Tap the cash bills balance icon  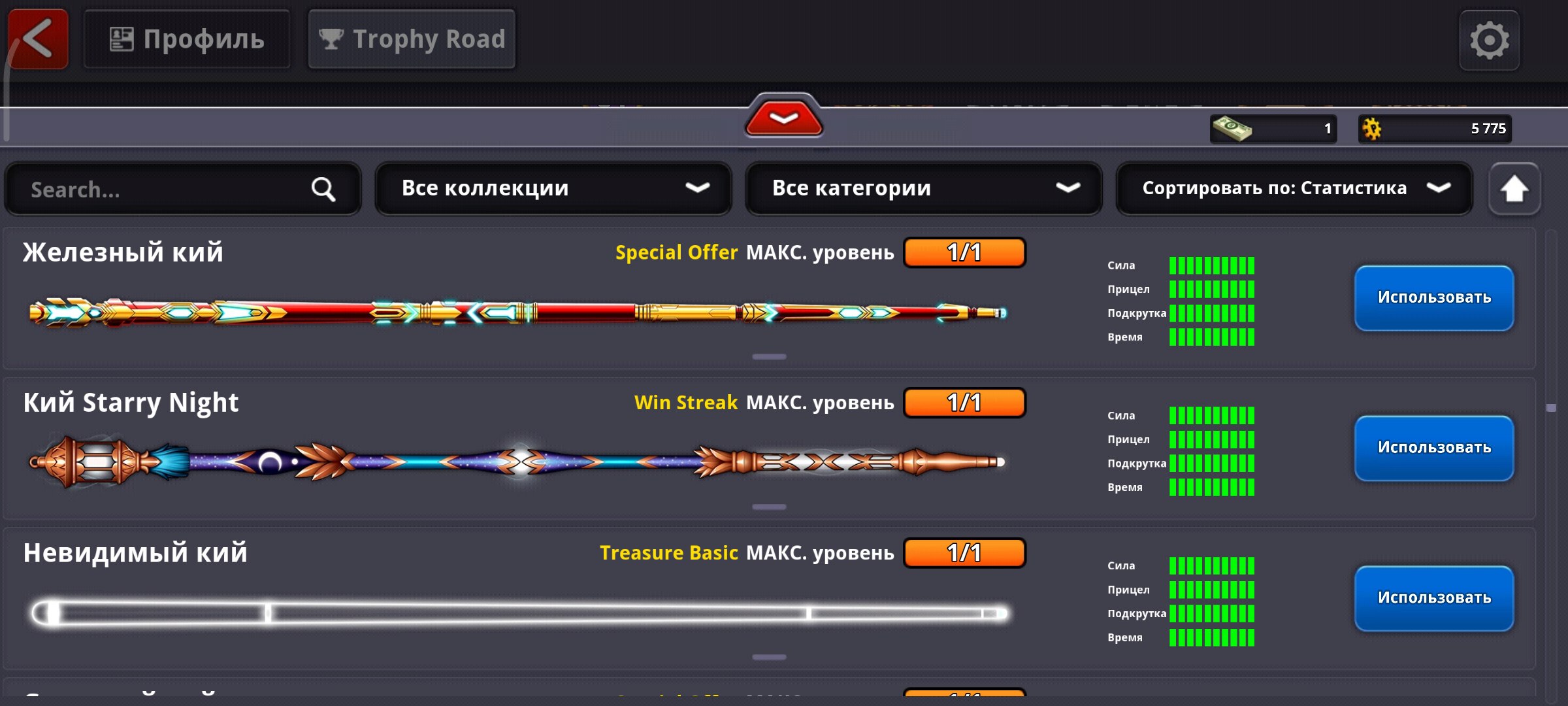[1232, 128]
